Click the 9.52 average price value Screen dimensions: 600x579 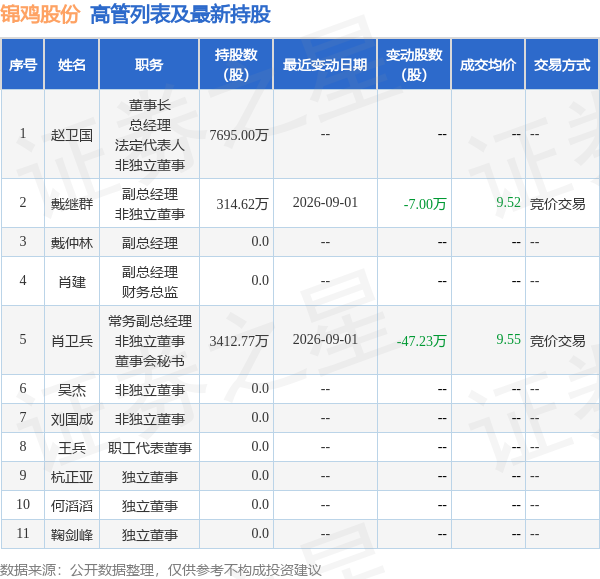click(508, 202)
